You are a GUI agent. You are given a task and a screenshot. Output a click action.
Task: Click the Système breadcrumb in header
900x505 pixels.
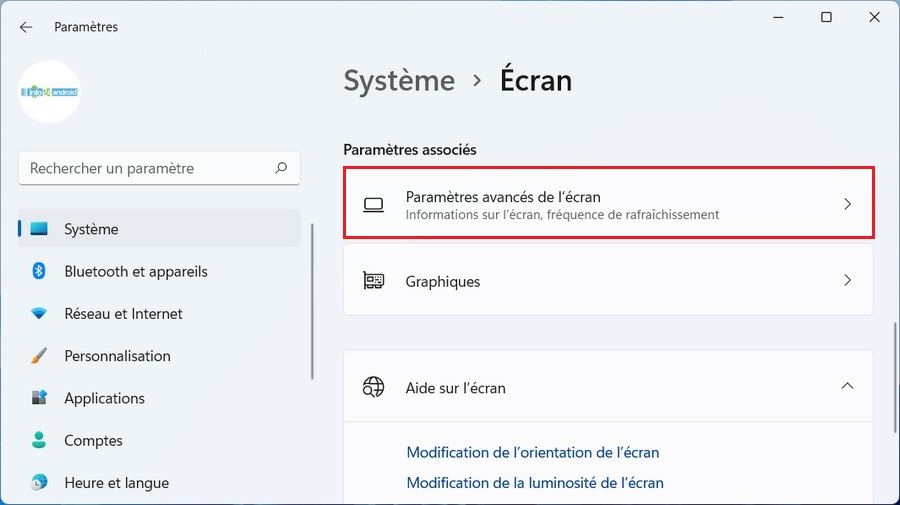pyautogui.click(x=399, y=81)
